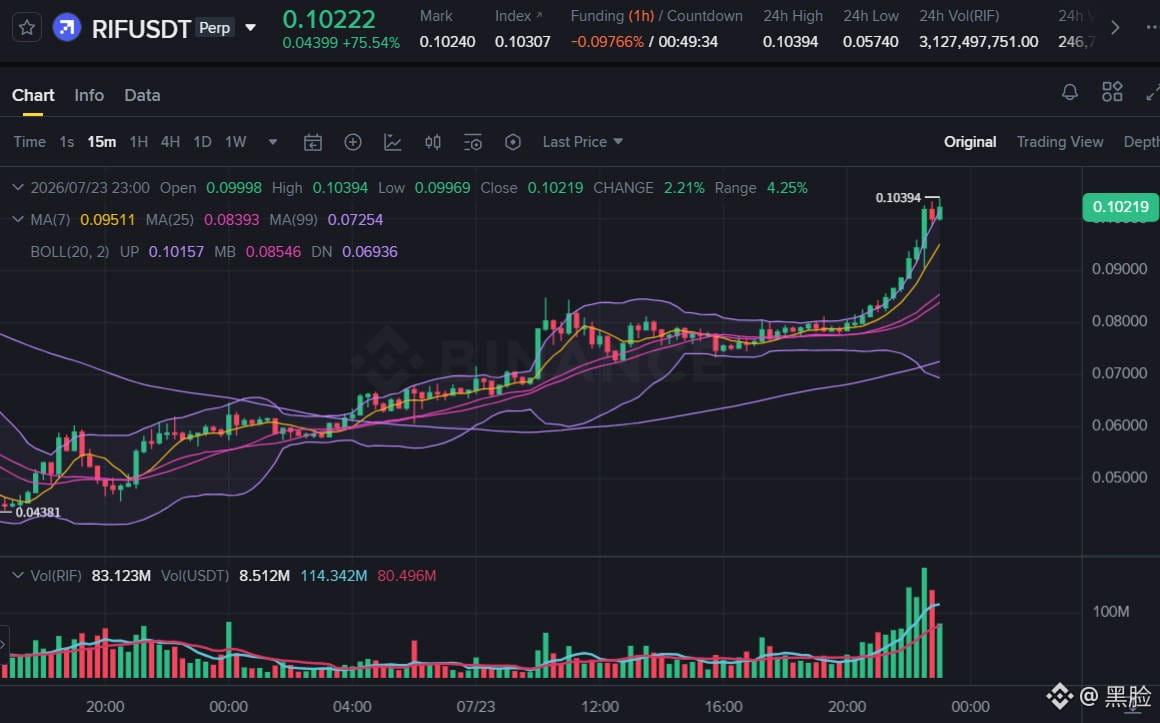Click the Perp contract type badge
This screenshot has width=1160, height=723.
pos(215,28)
